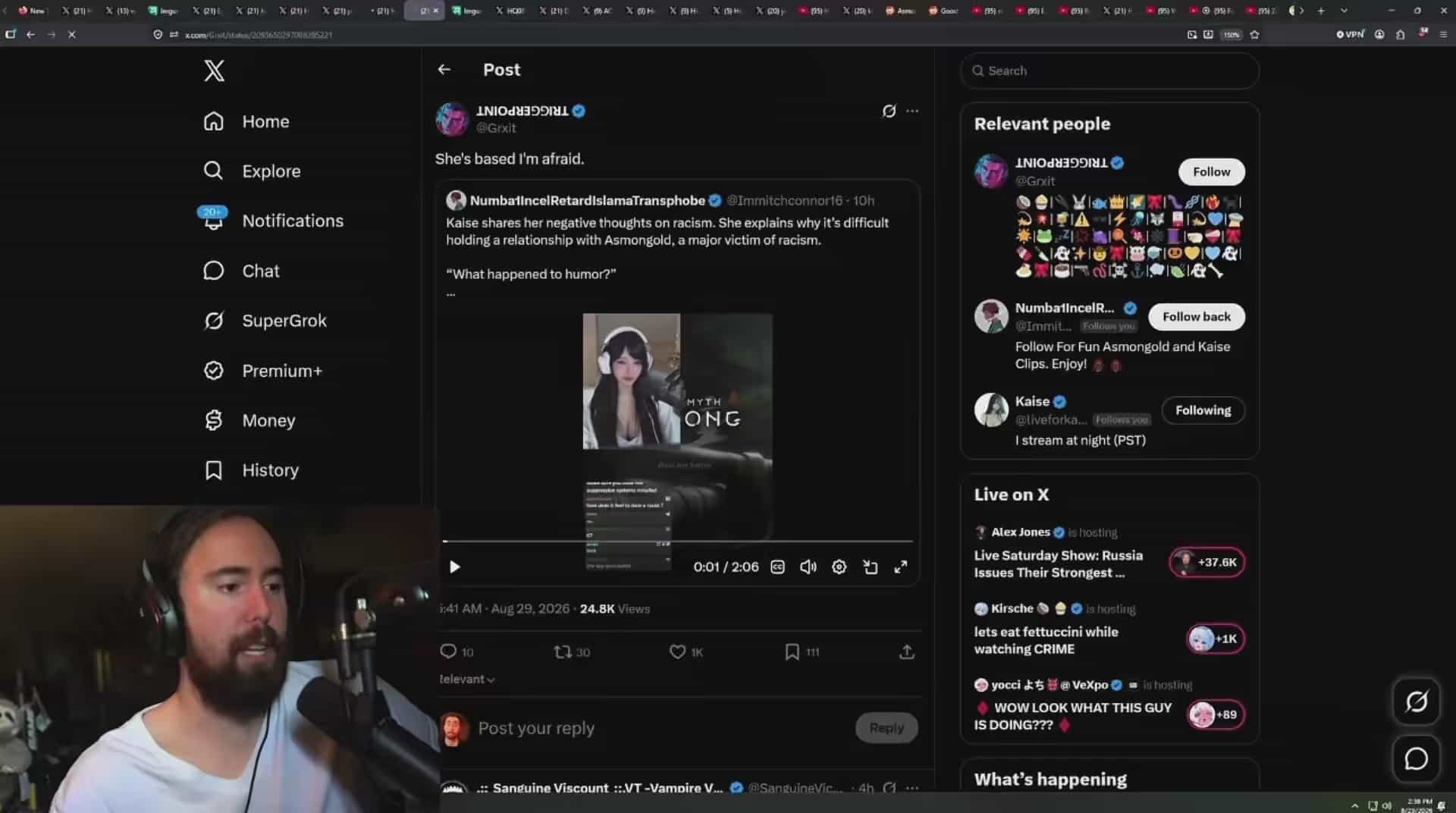Stop loading the page

coord(71,34)
